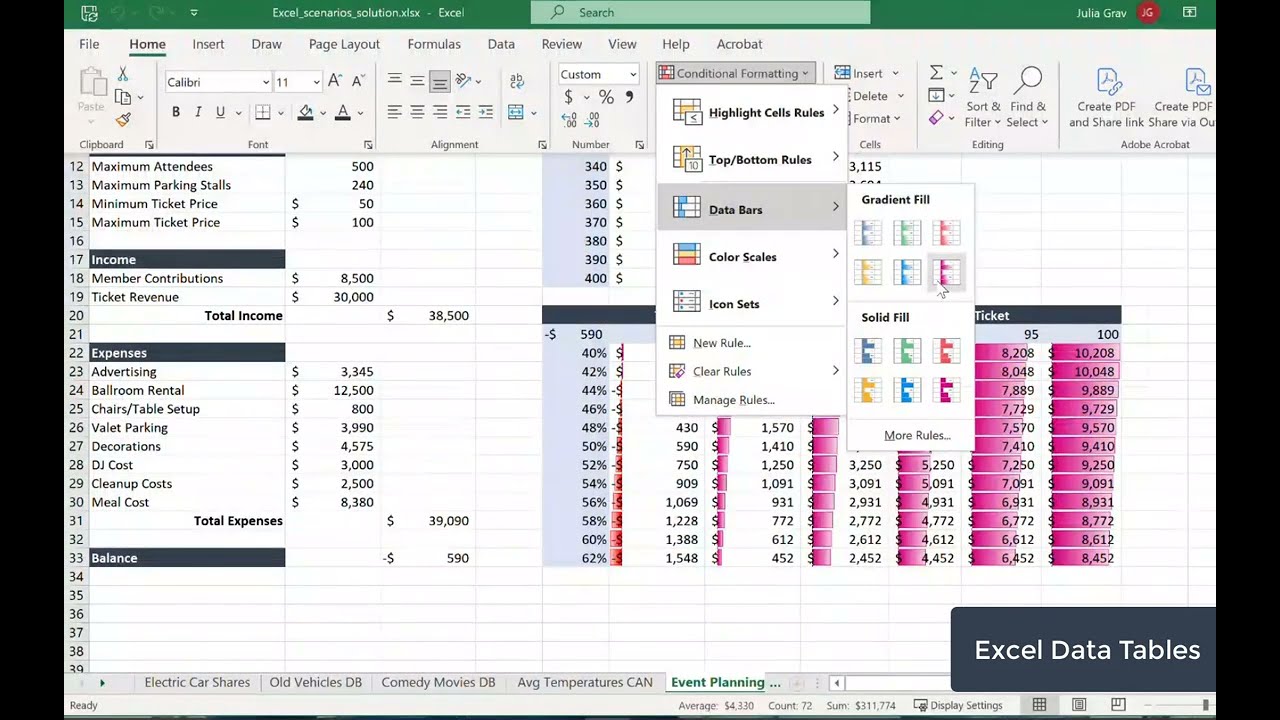Image resolution: width=1280 pixels, height=720 pixels.
Task: Select the Total Expenses label cell
Action: 187,521
